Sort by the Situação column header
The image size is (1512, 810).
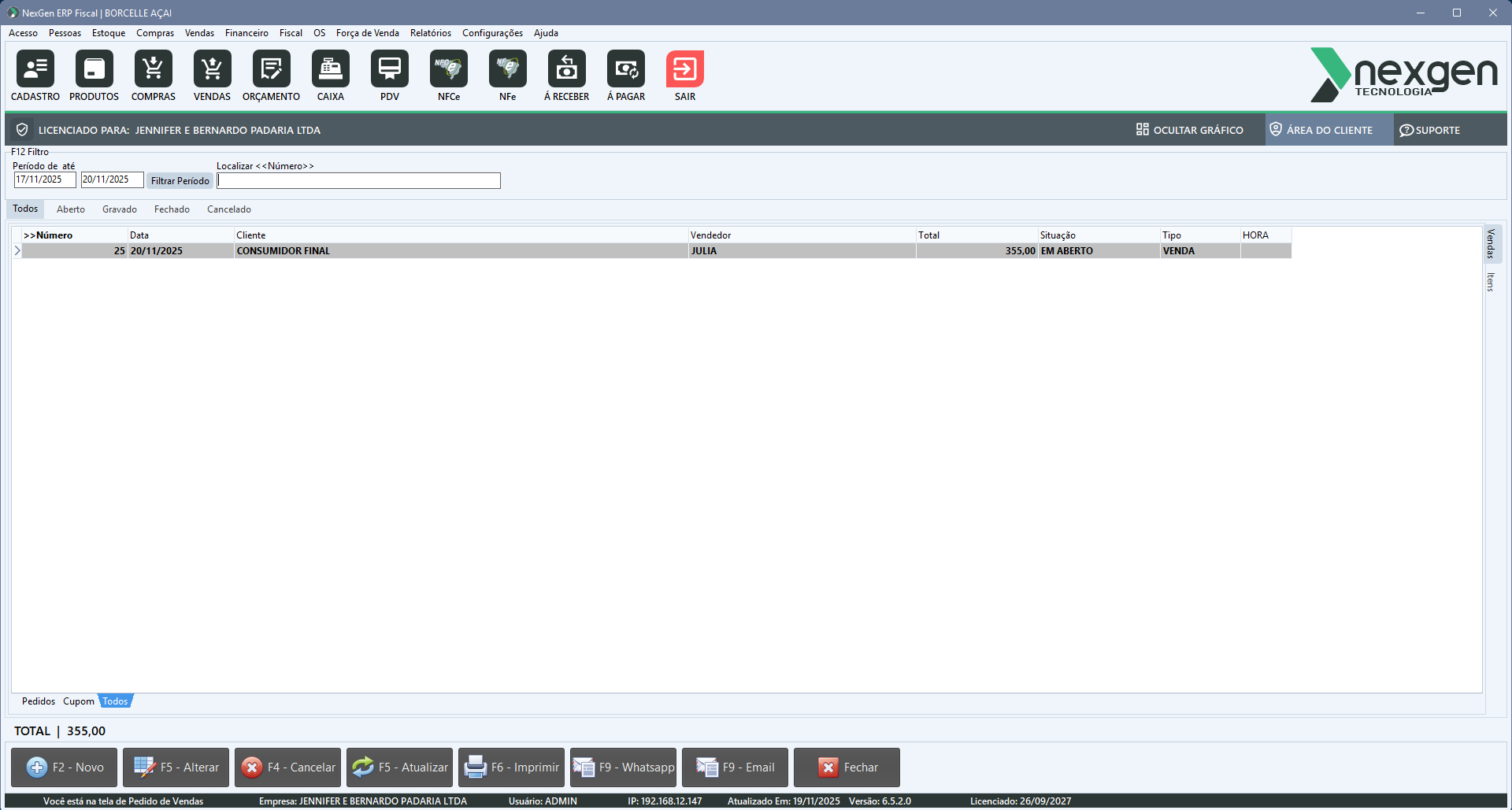point(1058,235)
